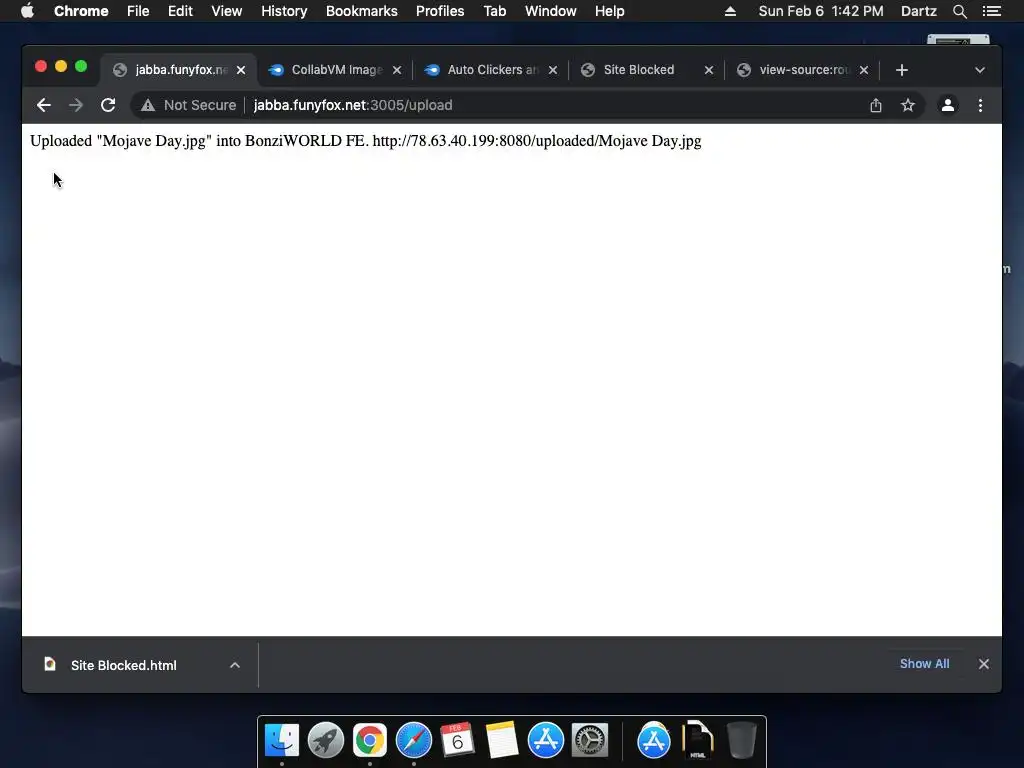Screen dimensions: 1024x768
Task: Open Calendar from the Dock
Action: coord(457,740)
